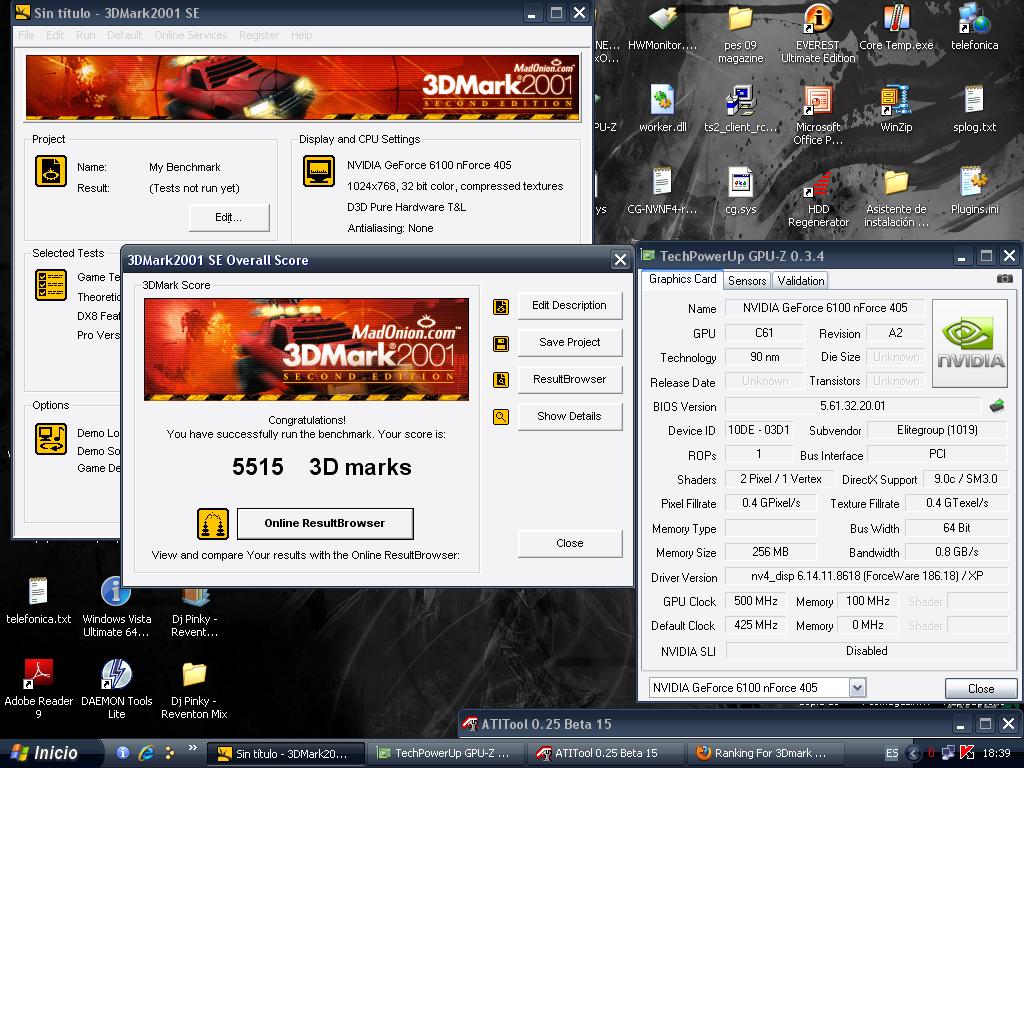Click the Online ResultBrowser tree icon

[x=213, y=524]
